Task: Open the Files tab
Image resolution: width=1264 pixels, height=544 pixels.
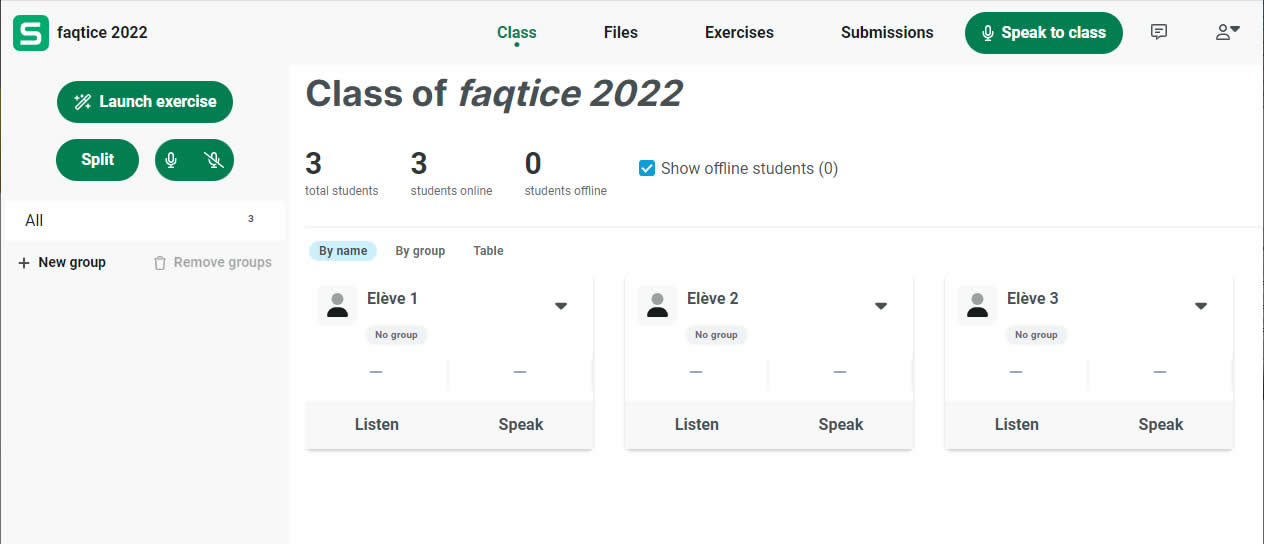Action: point(620,32)
